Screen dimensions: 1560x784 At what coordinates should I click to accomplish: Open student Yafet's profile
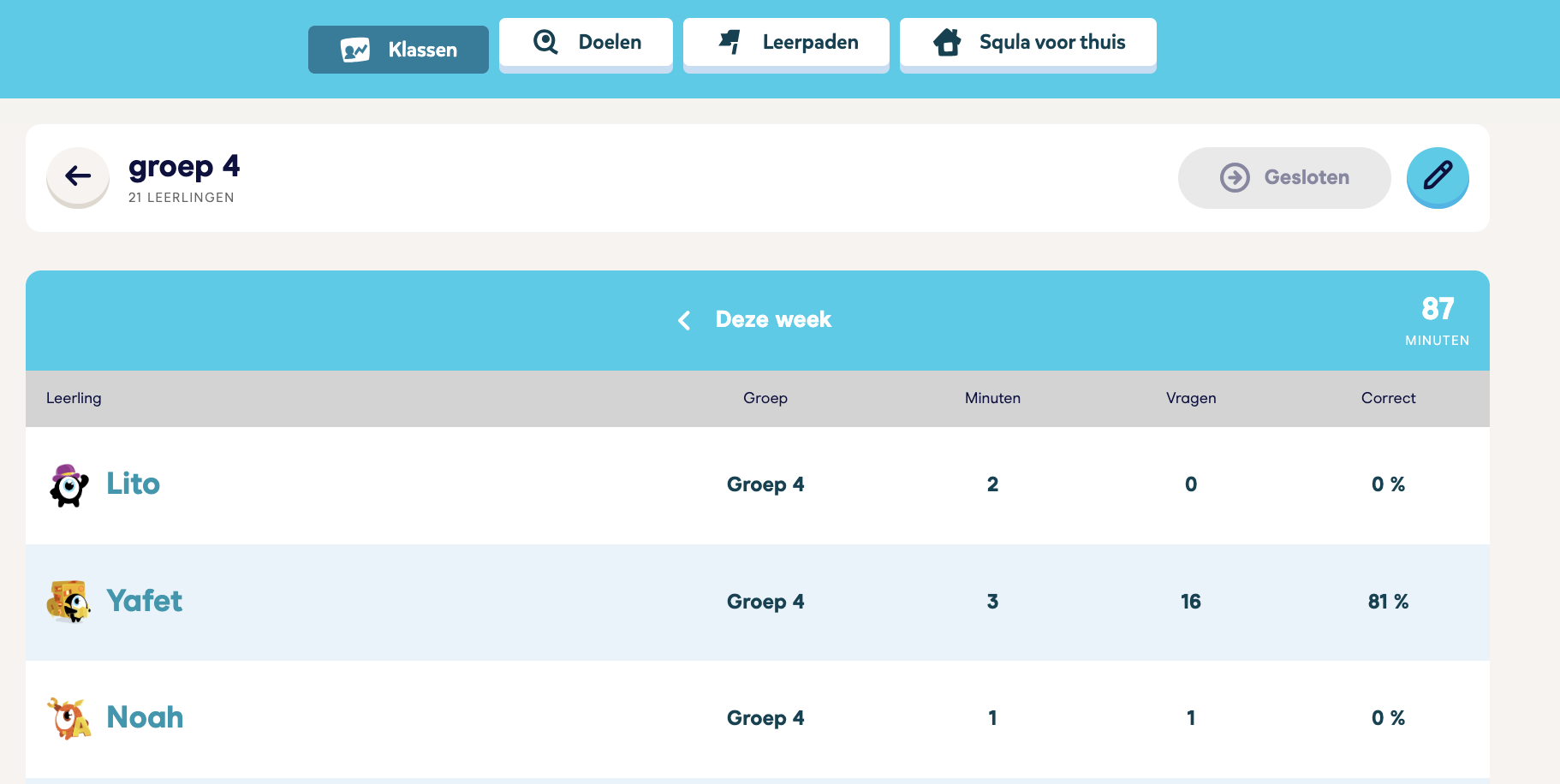144,601
